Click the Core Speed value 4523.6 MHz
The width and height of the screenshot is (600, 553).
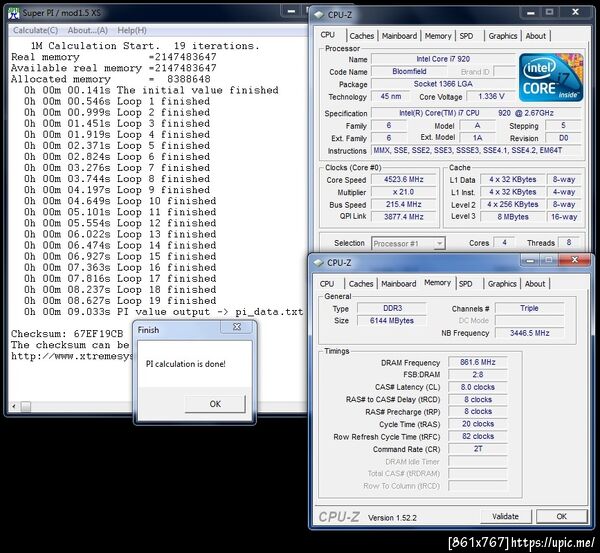[x=404, y=179]
